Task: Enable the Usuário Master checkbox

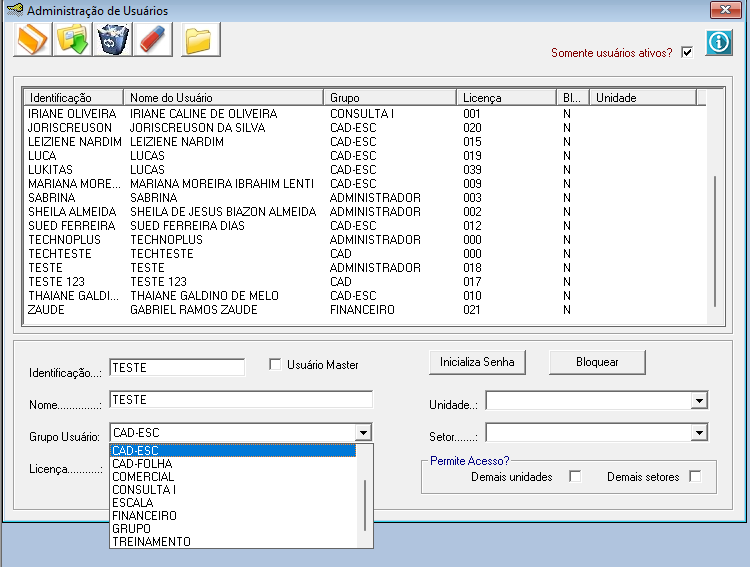Action: click(275, 365)
